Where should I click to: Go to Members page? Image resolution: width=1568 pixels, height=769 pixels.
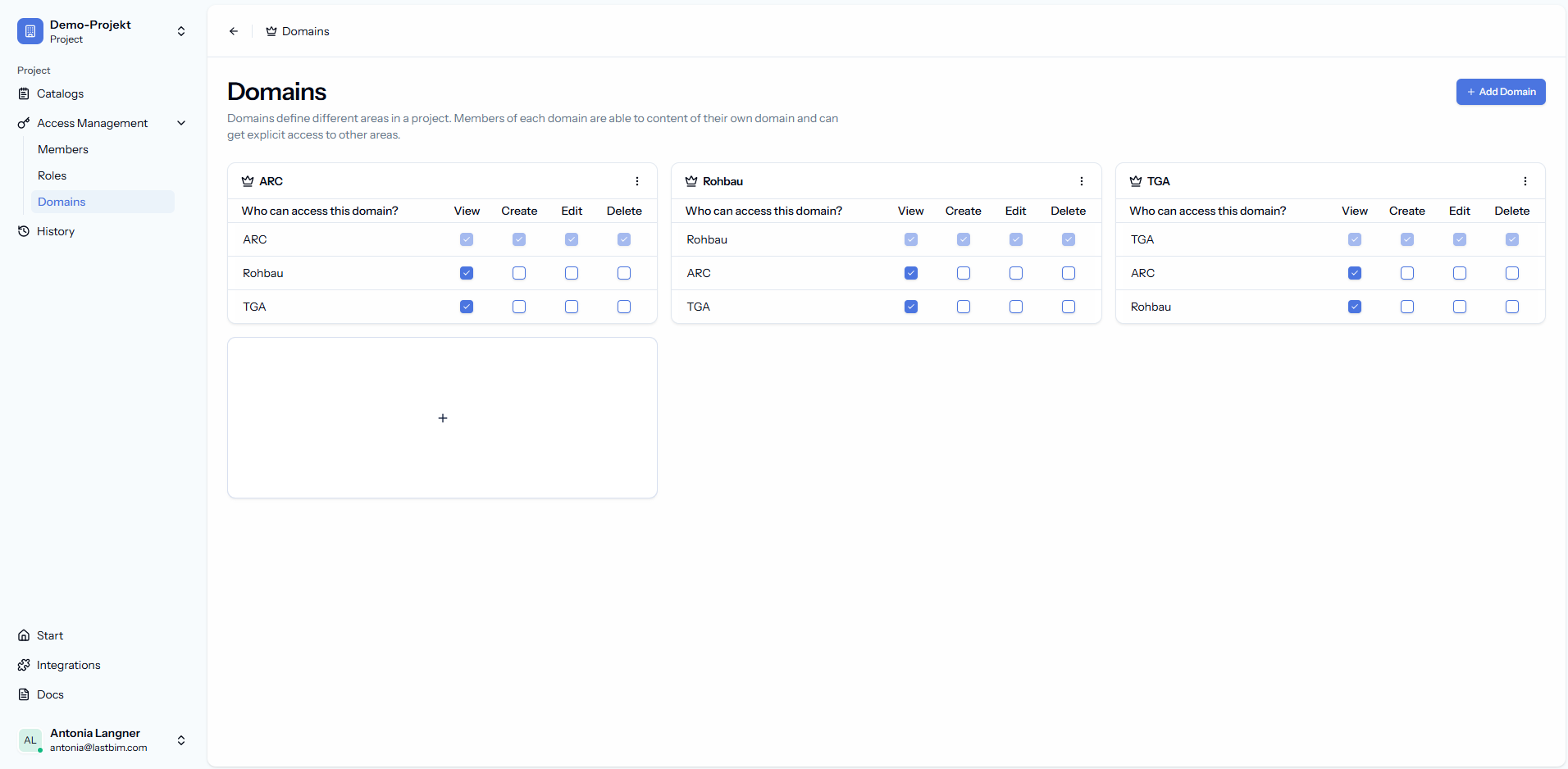[x=103, y=149]
